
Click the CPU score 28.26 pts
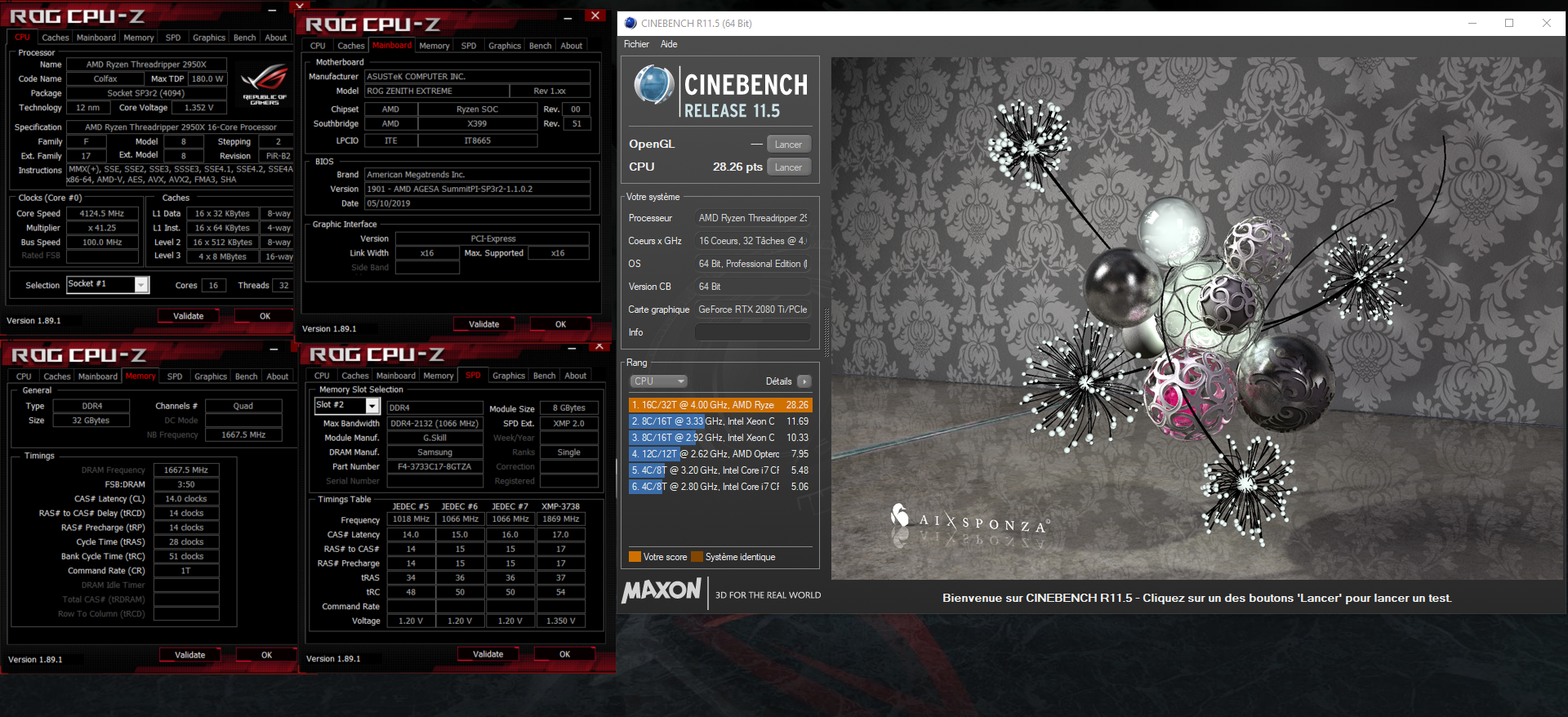[737, 167]
